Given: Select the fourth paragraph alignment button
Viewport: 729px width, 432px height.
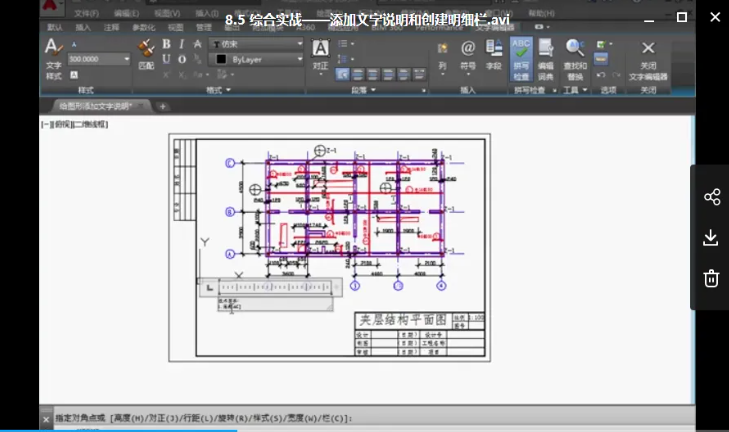Looking at the screenshot, I should point(388,74).
